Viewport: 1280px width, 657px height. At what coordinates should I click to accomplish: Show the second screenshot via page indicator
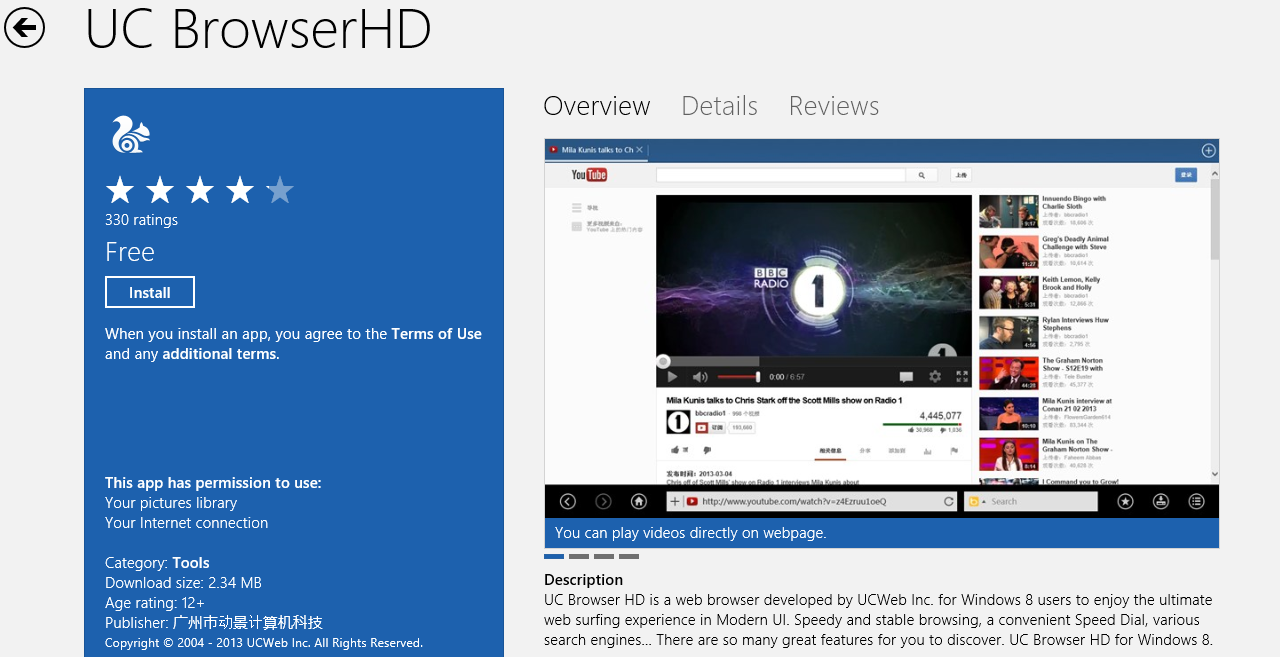tap(579, 556)
